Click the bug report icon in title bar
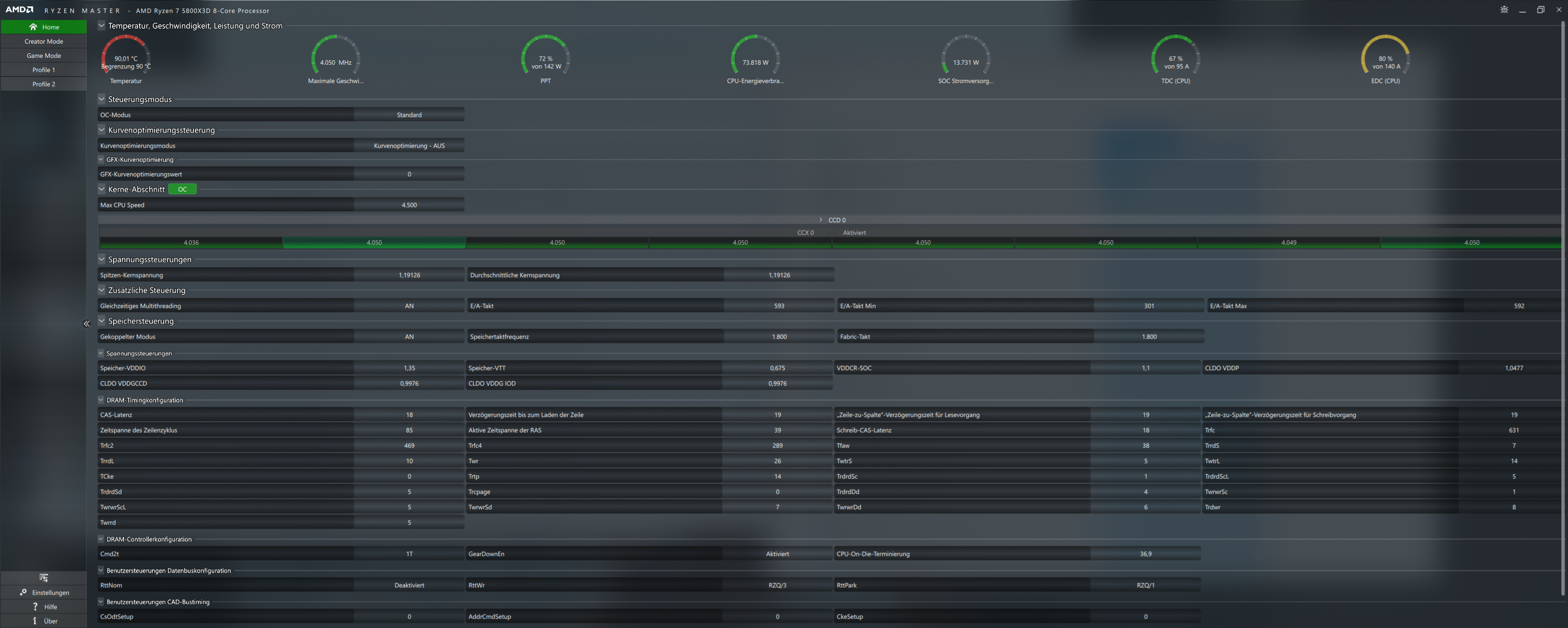Image resolution: width=1568 pixels, height=628 pixels. 1504,10
